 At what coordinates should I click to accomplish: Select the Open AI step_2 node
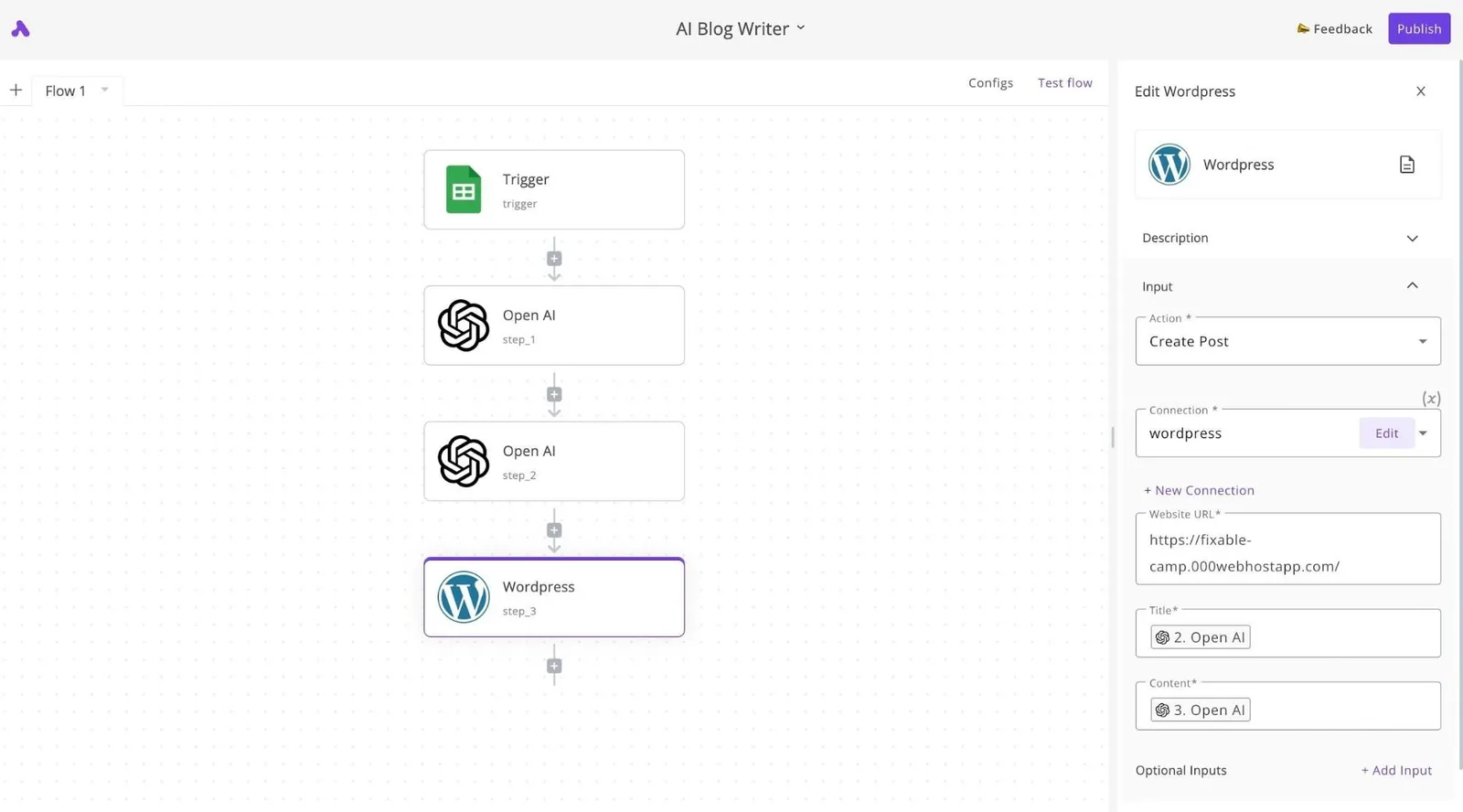point(554,461)
